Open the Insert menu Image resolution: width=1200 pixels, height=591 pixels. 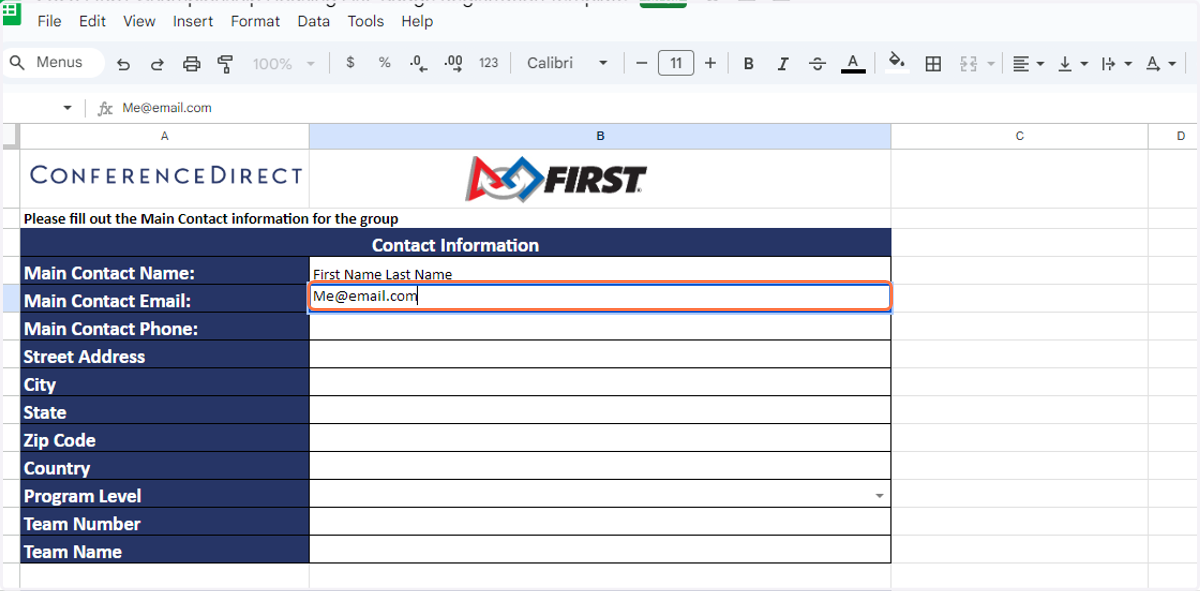click(x=193, y=21)
